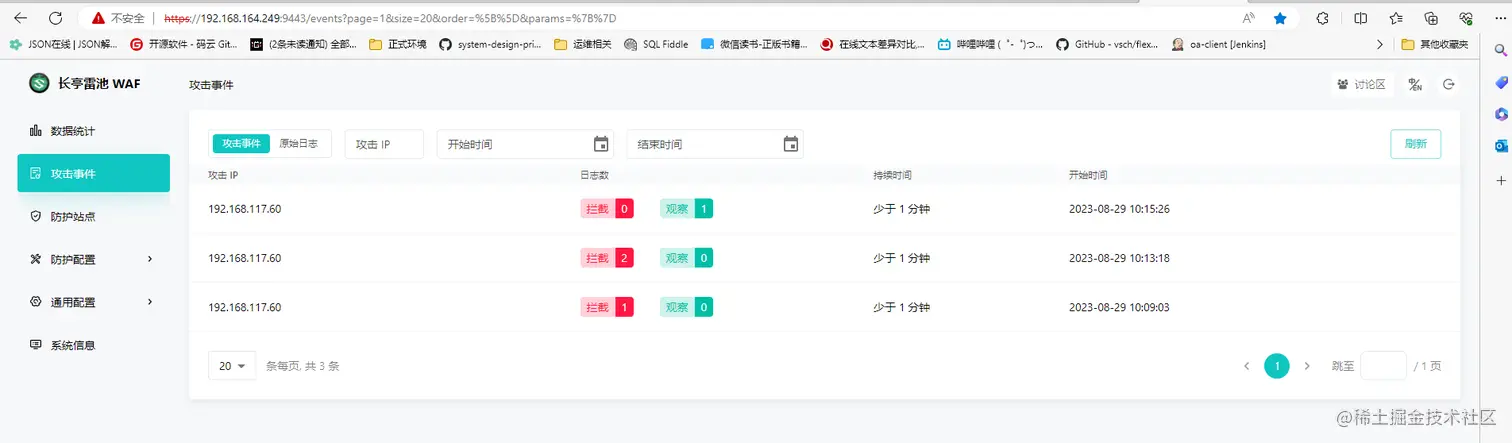Switch to 原始日志 view
The height and width of the screenshot is (443, 1512).
[299, 144]
